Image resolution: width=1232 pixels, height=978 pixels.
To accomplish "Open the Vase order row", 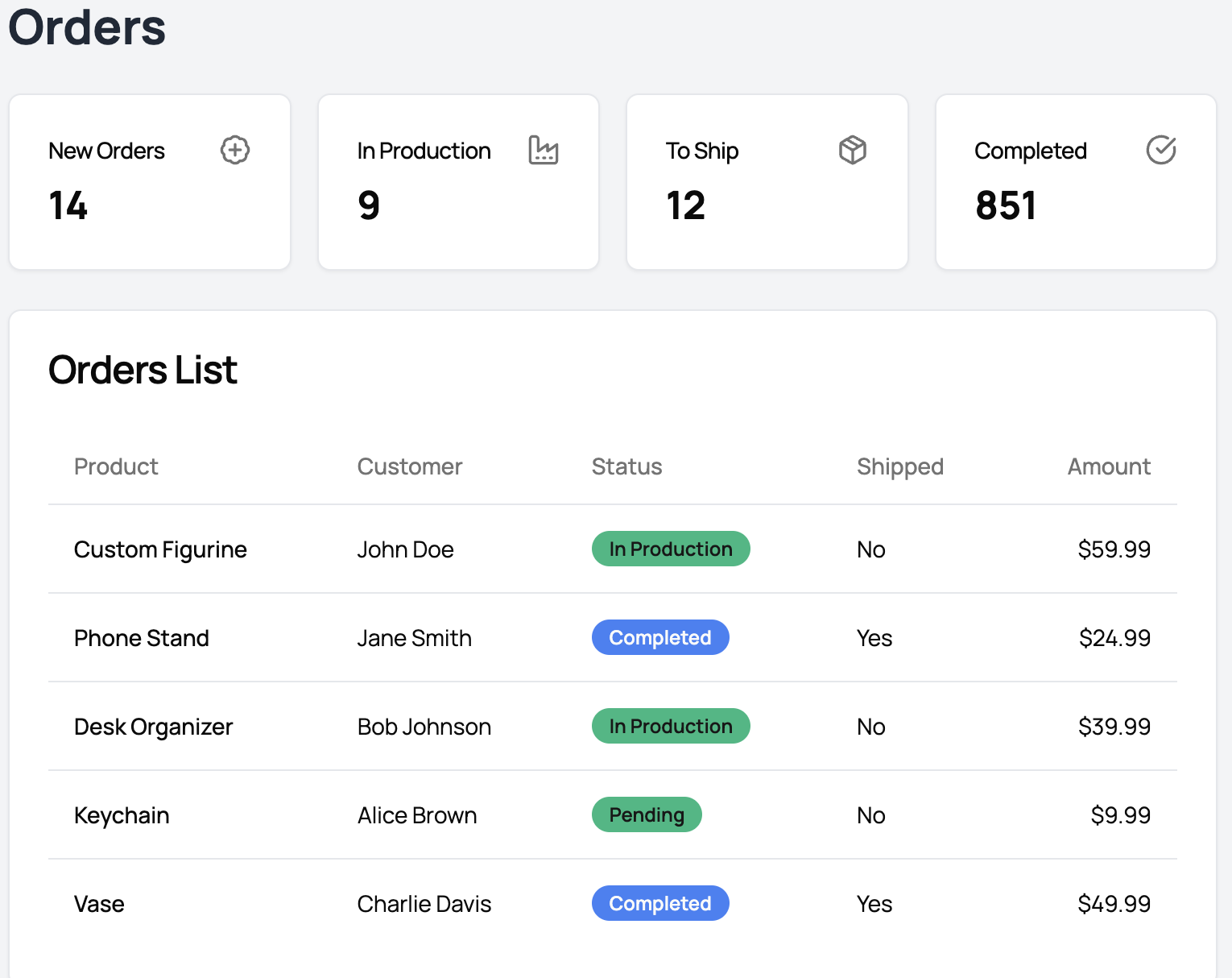I will tap(99, 903).
